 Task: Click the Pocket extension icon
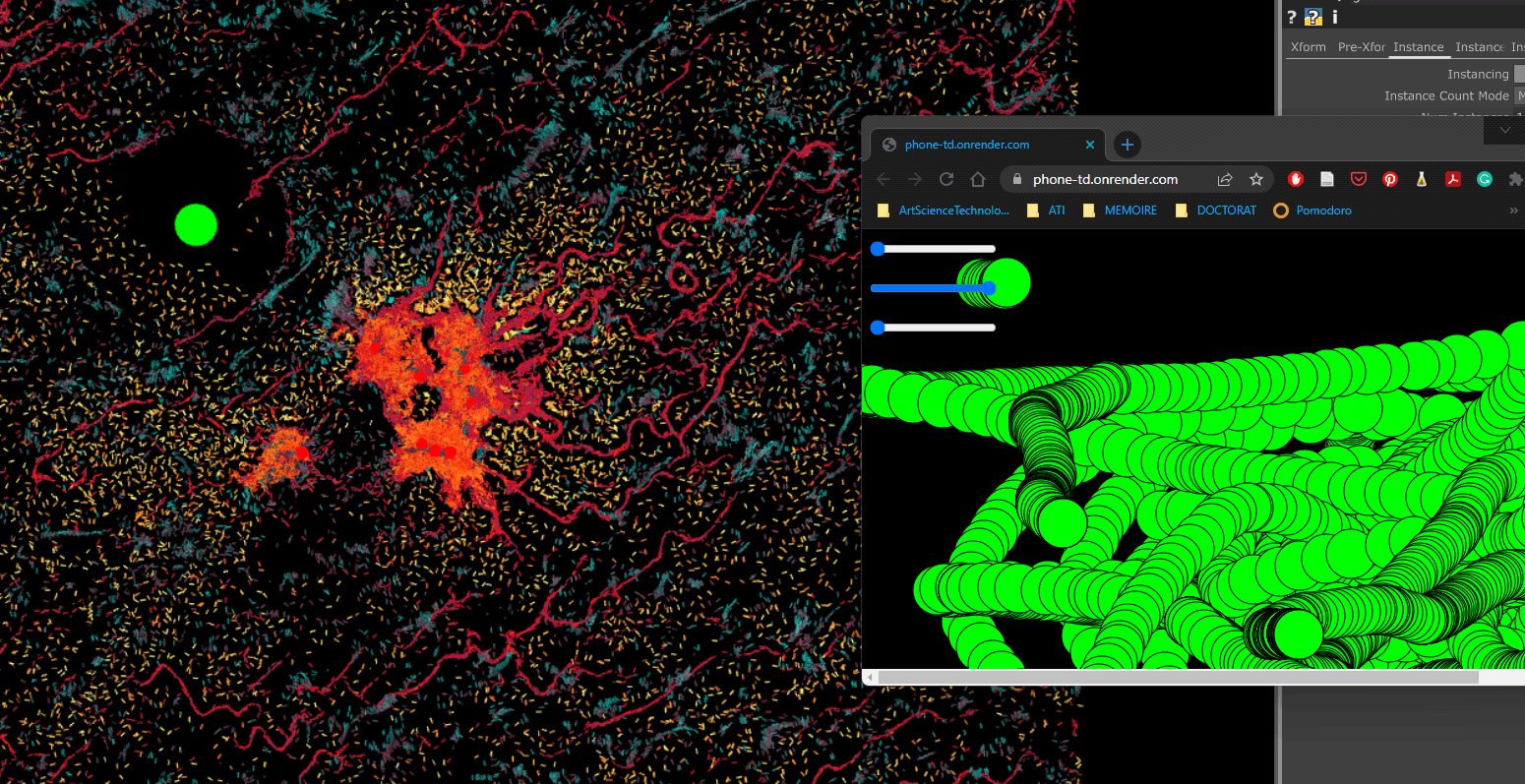[1359, 179]
